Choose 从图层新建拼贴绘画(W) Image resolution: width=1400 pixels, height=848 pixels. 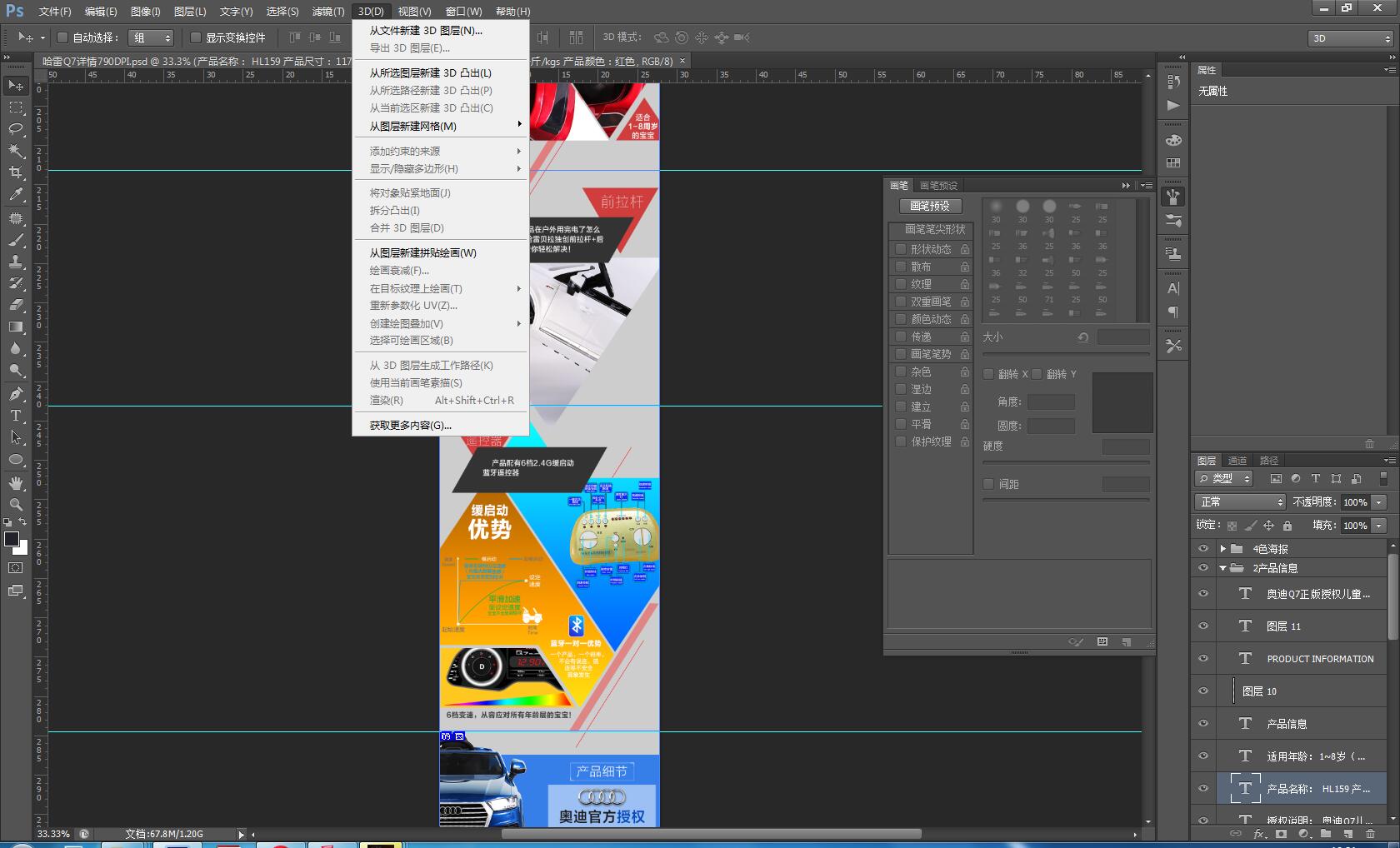pyautogui.click(x=440, y=252)
